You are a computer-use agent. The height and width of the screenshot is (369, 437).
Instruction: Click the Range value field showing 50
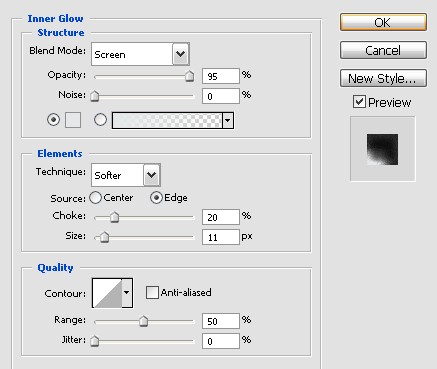coord(221,321)
